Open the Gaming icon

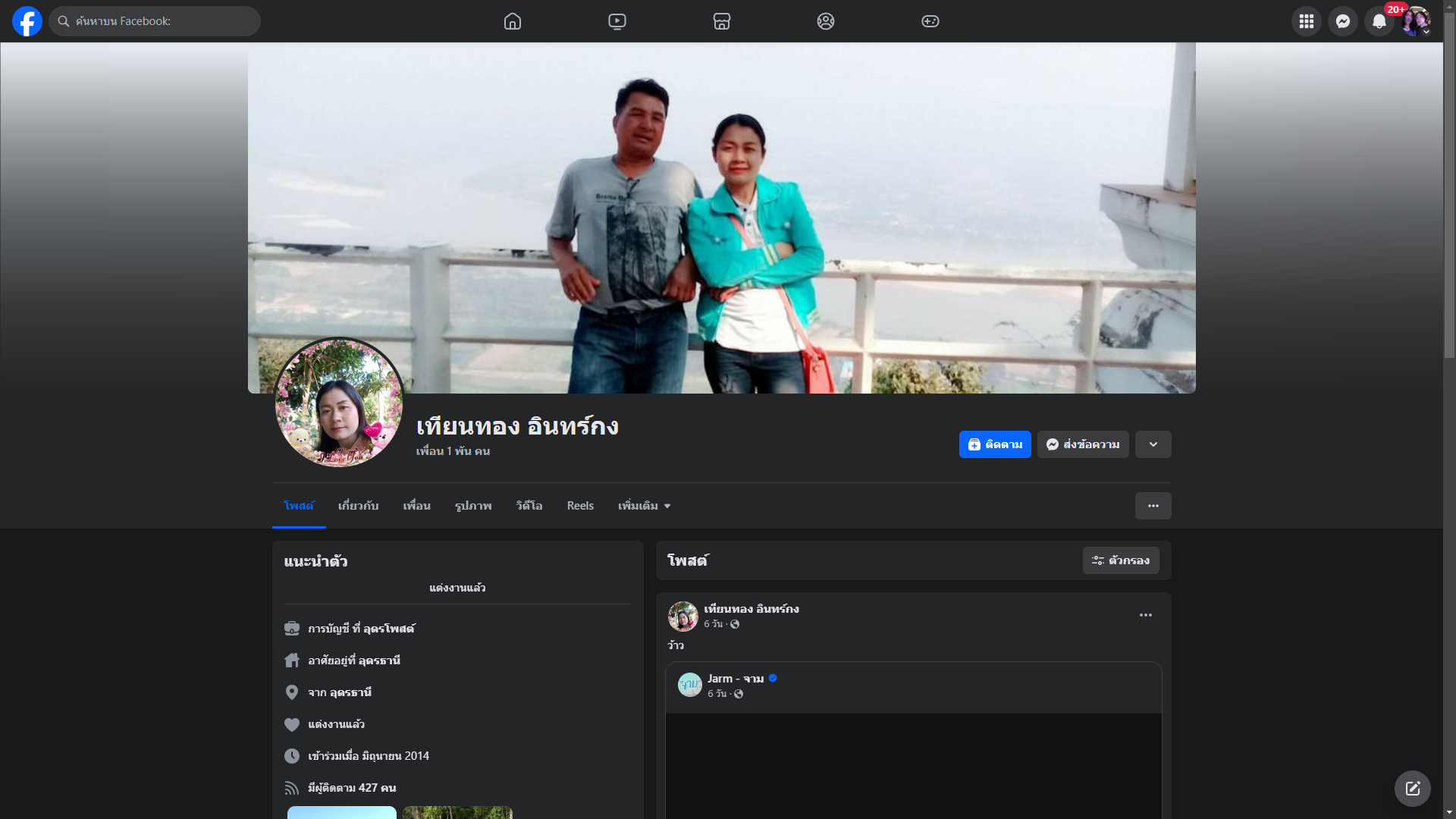click(x=930, y=21)
